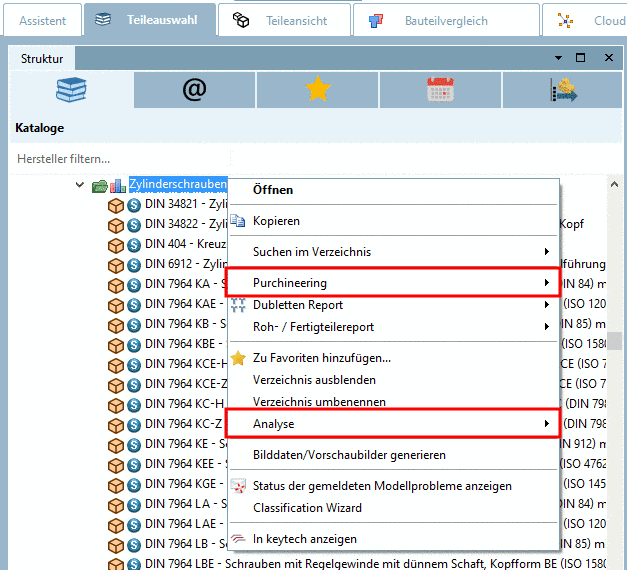This screenshot has width=627, height=570.
Task: Click the Cloud network icon
Action: (x=565, y=20)
